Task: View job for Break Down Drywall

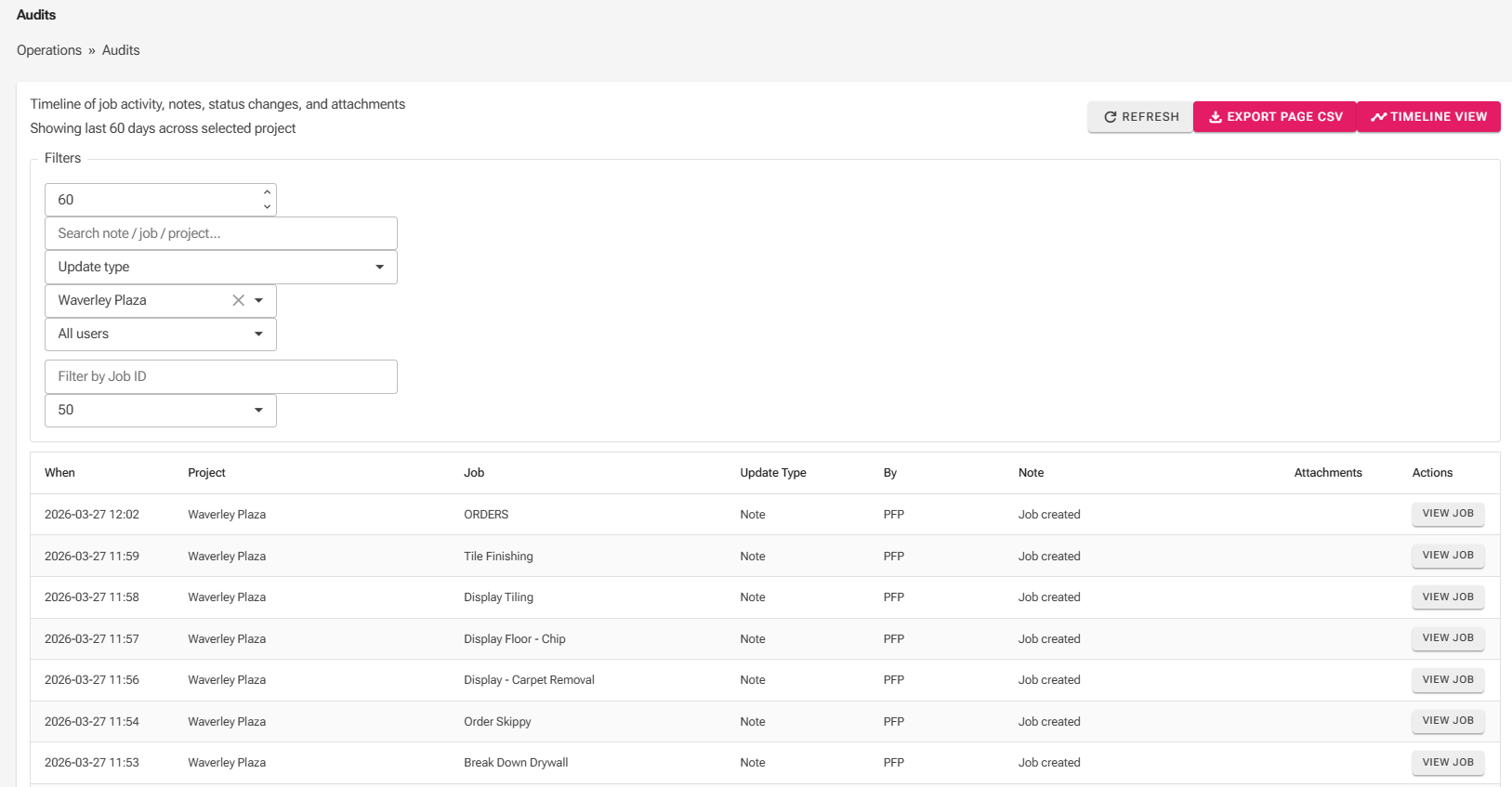Action: 1448,763
